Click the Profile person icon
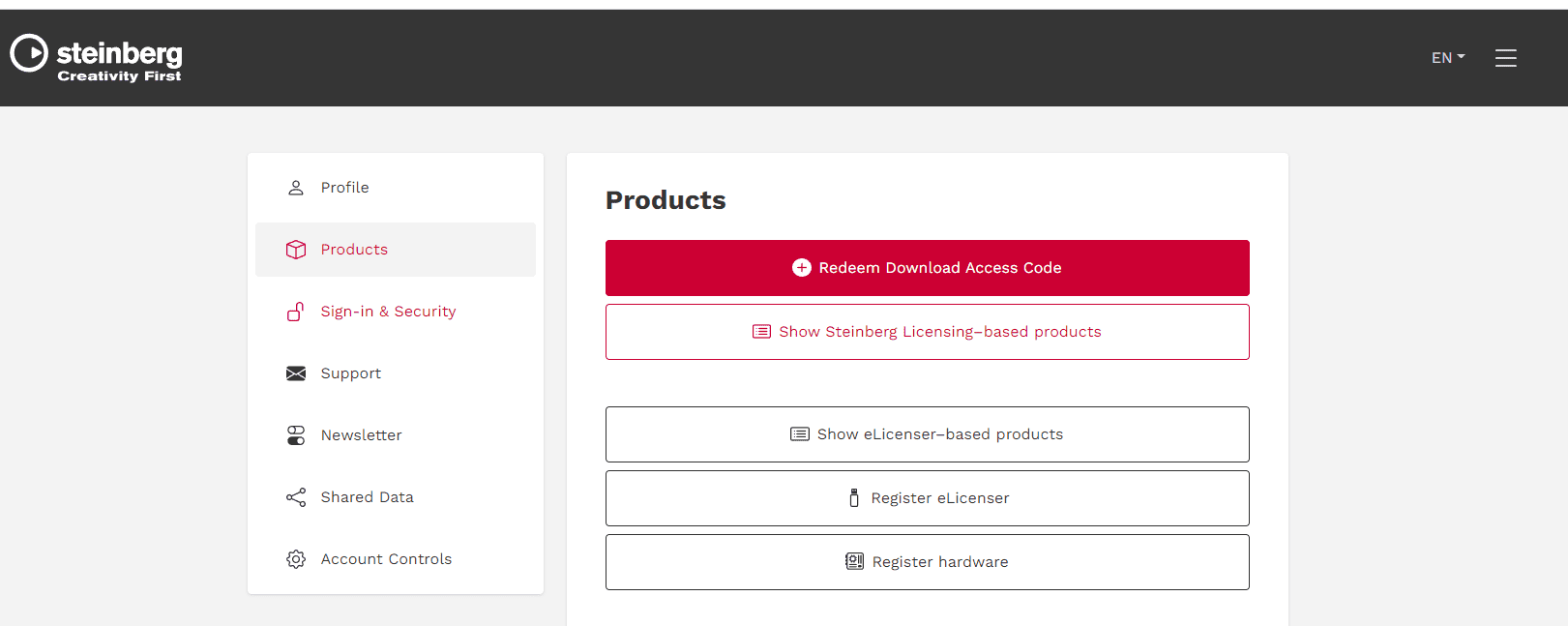 click(296, 188)
